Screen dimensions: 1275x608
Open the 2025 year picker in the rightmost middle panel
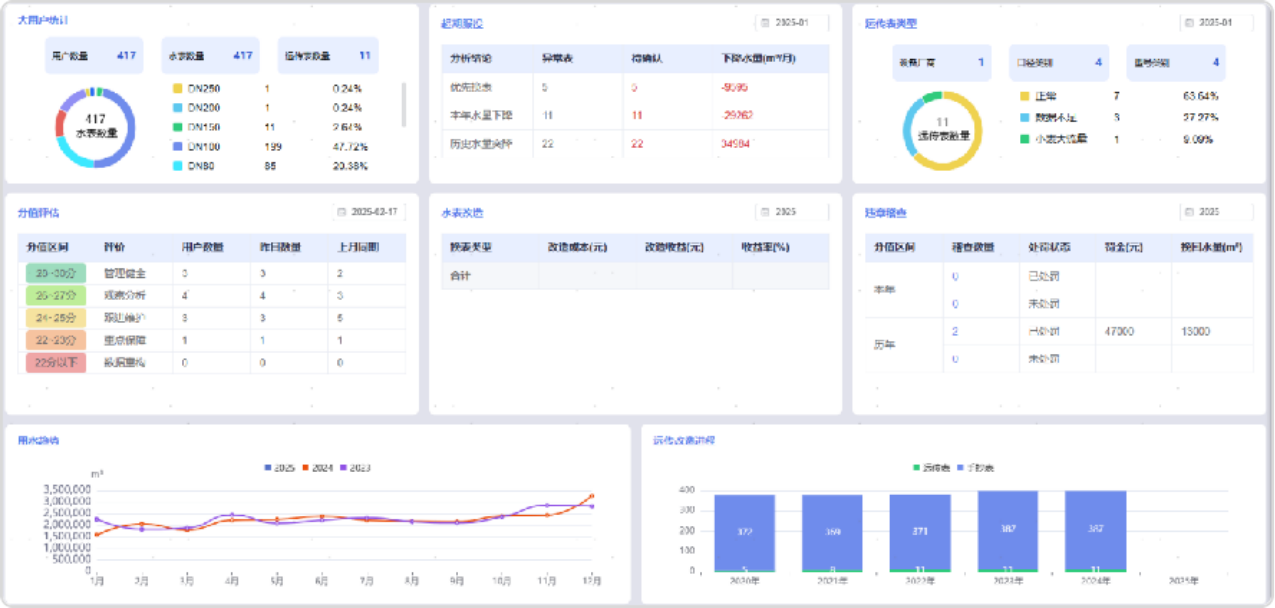tap(1215, 212)
